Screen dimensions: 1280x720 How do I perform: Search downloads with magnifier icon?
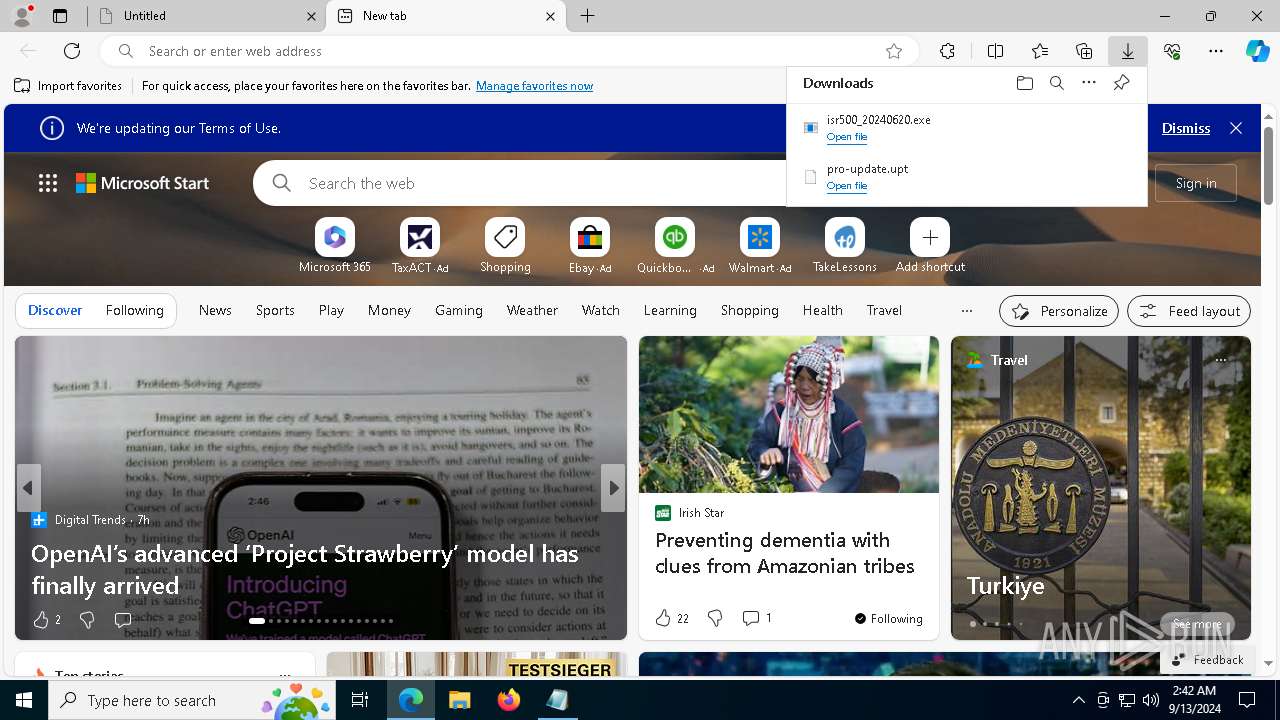[1057, 83]
